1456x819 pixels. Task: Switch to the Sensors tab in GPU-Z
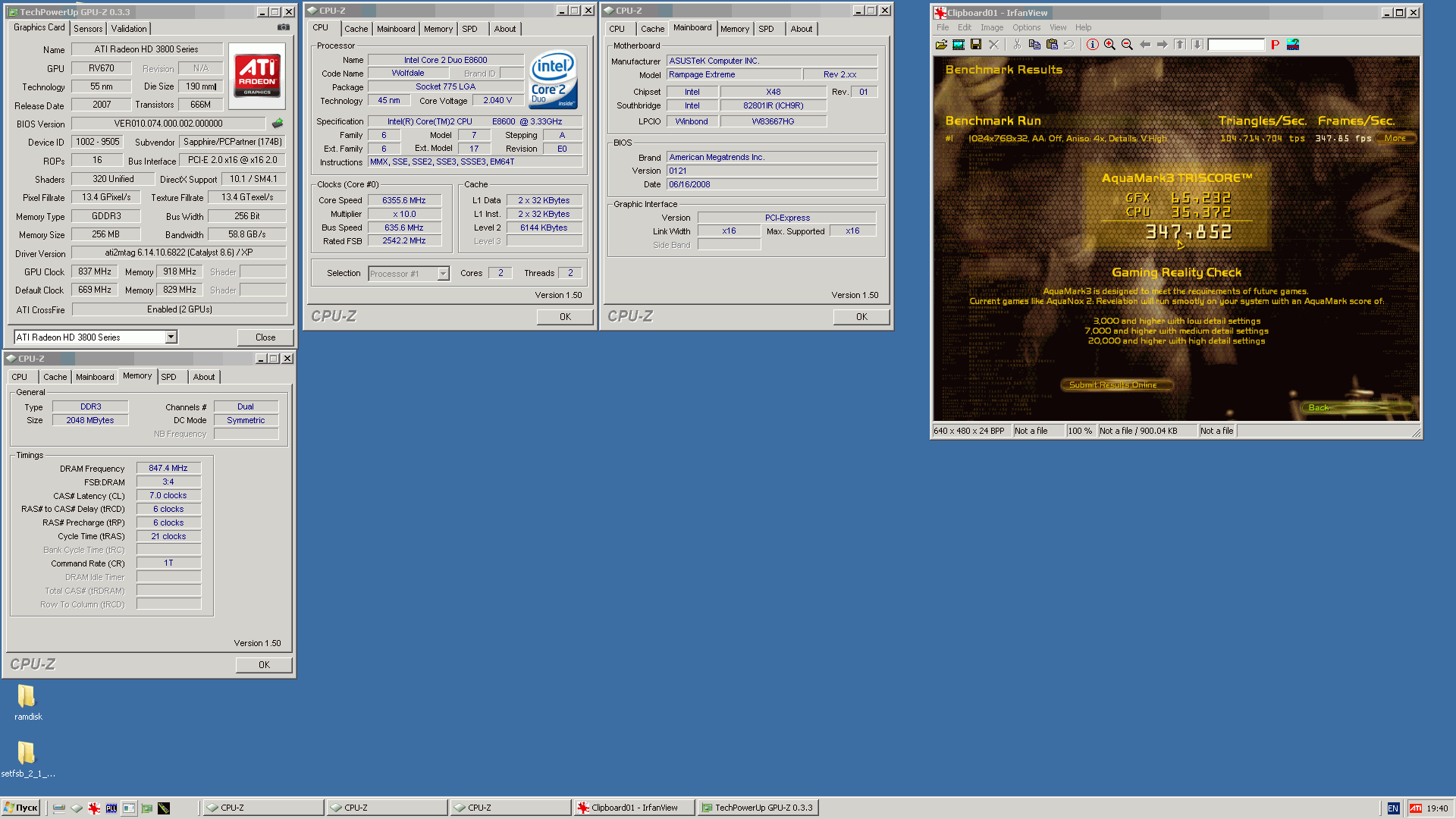point(88,29)
